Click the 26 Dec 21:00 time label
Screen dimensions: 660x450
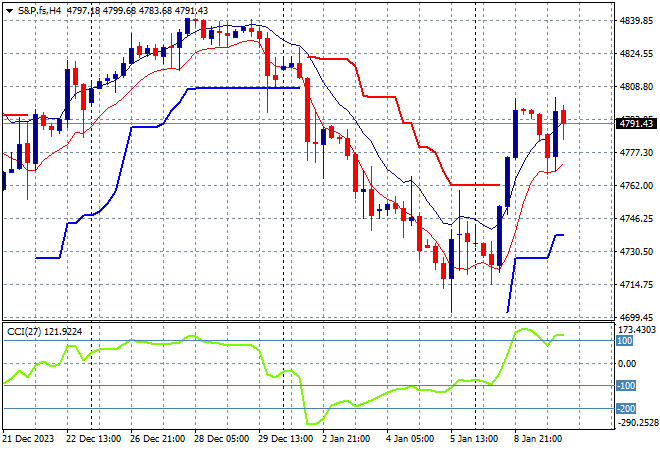159,438
